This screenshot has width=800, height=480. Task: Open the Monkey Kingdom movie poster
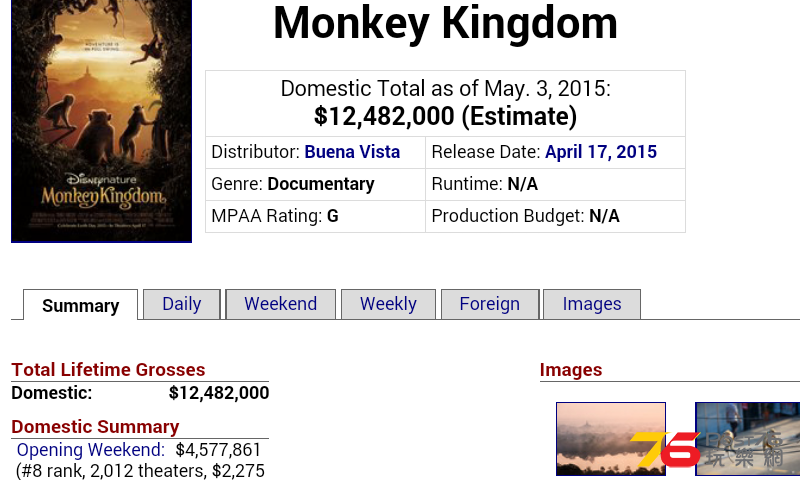tap(102, 120)
